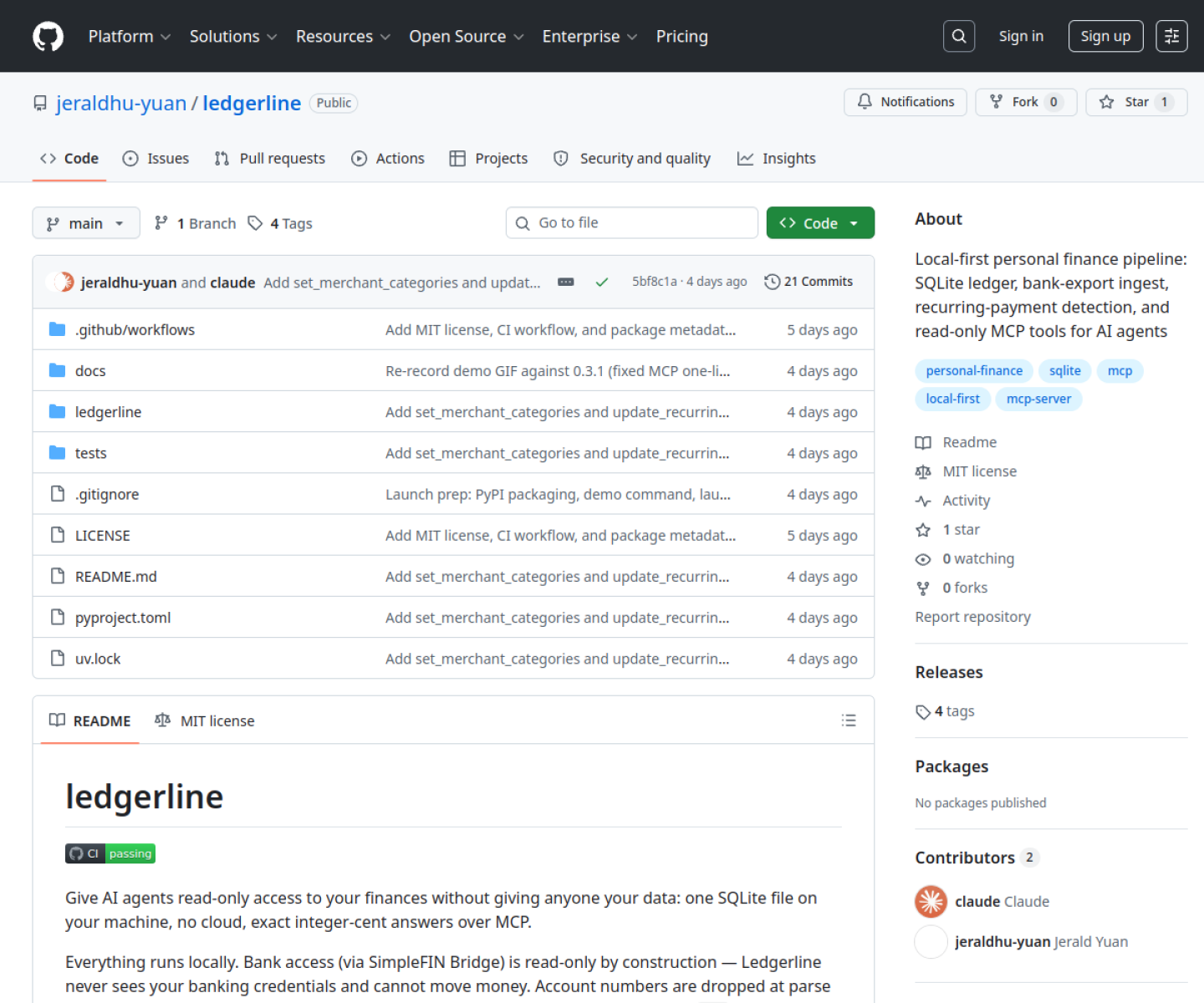Screen dimensions: 1204x1003
Task: Select the MIT license tab above README
Action: coord(205,720)
